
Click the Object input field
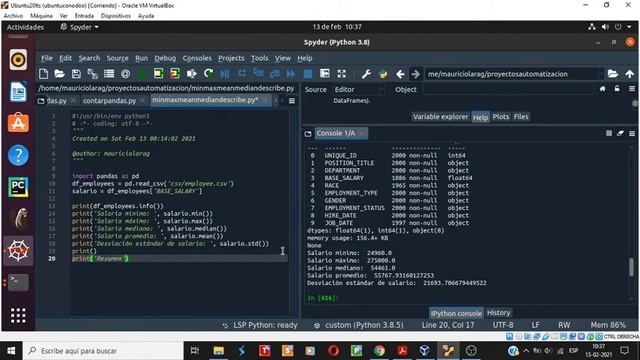[x=508, y=89]
